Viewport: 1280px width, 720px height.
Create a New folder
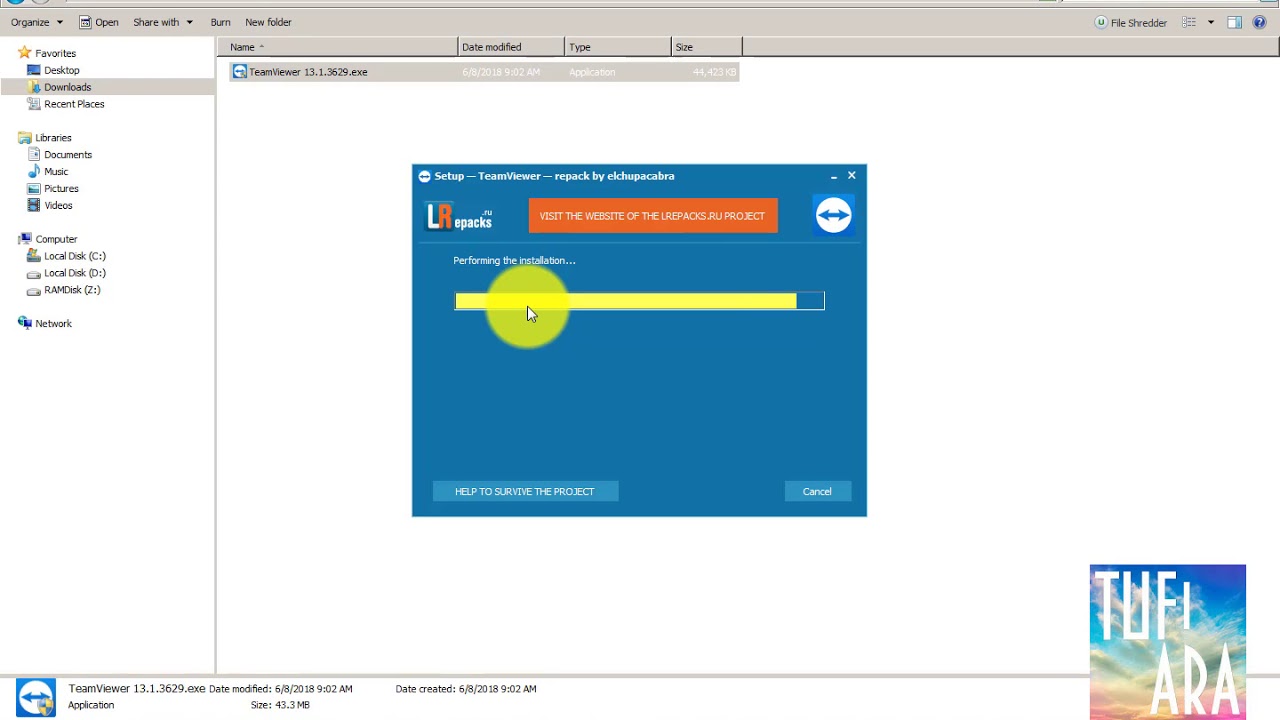[x=268, y=22]
